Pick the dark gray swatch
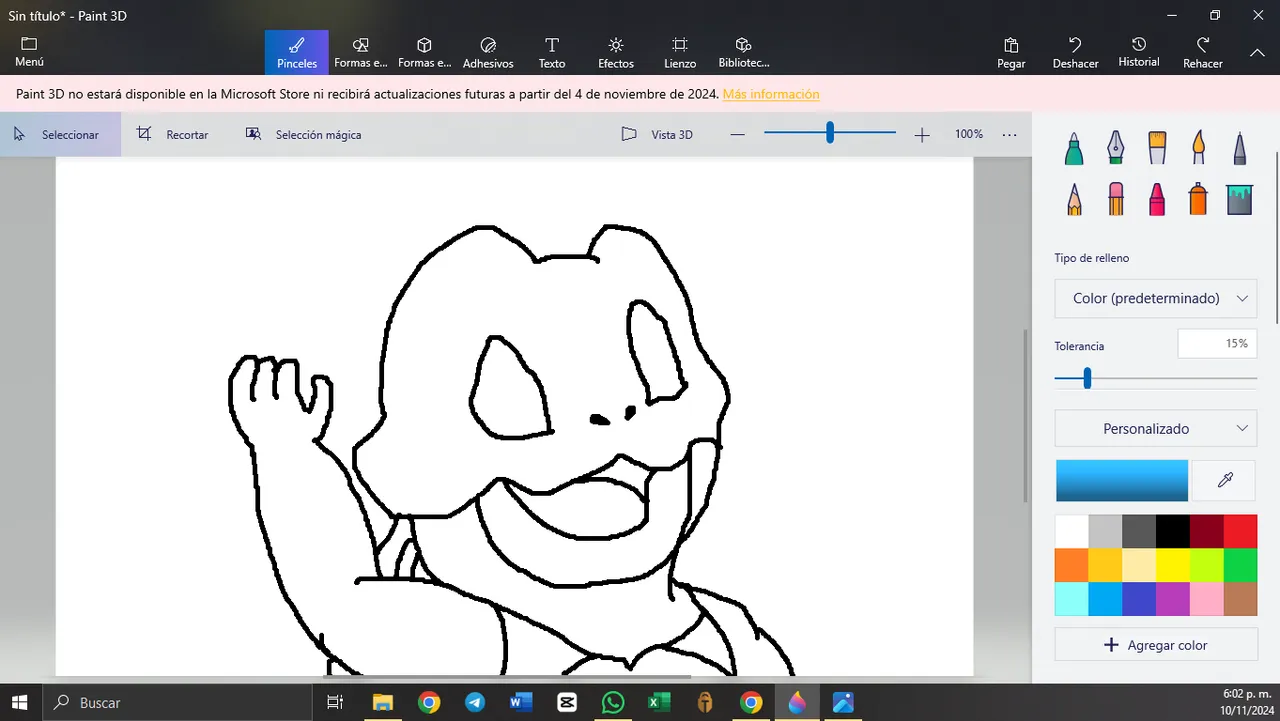 click(x=1139, y=531)
